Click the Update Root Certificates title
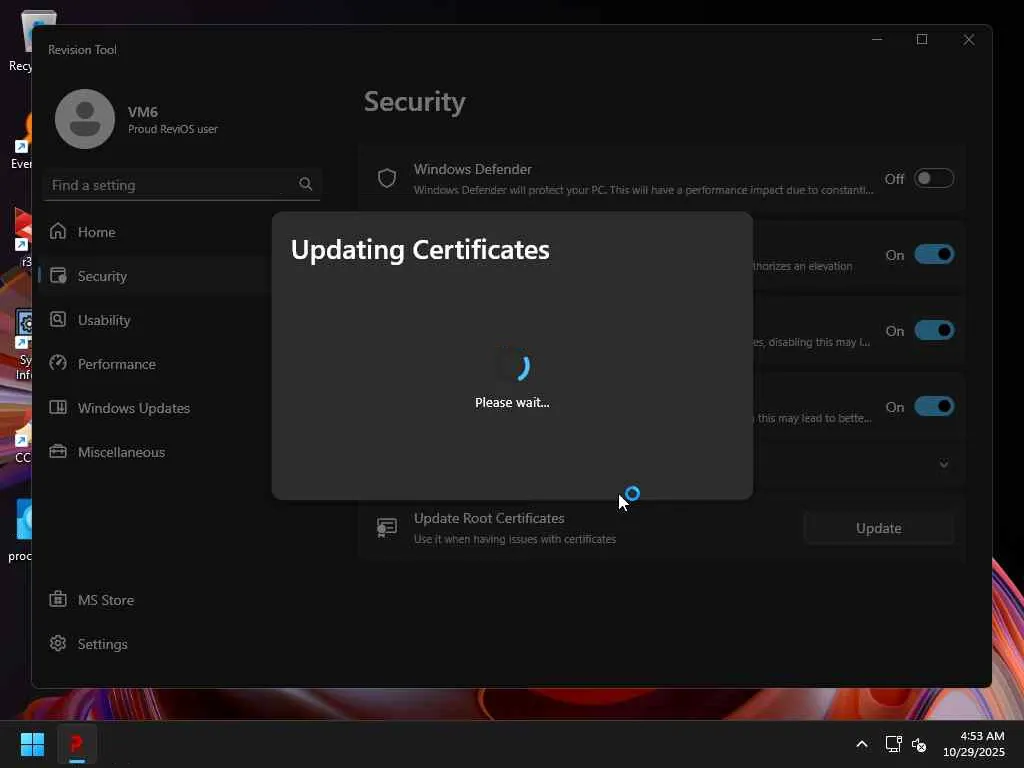Image resolution: width=1024 pixels, height=768 pixels. point(489,519)
